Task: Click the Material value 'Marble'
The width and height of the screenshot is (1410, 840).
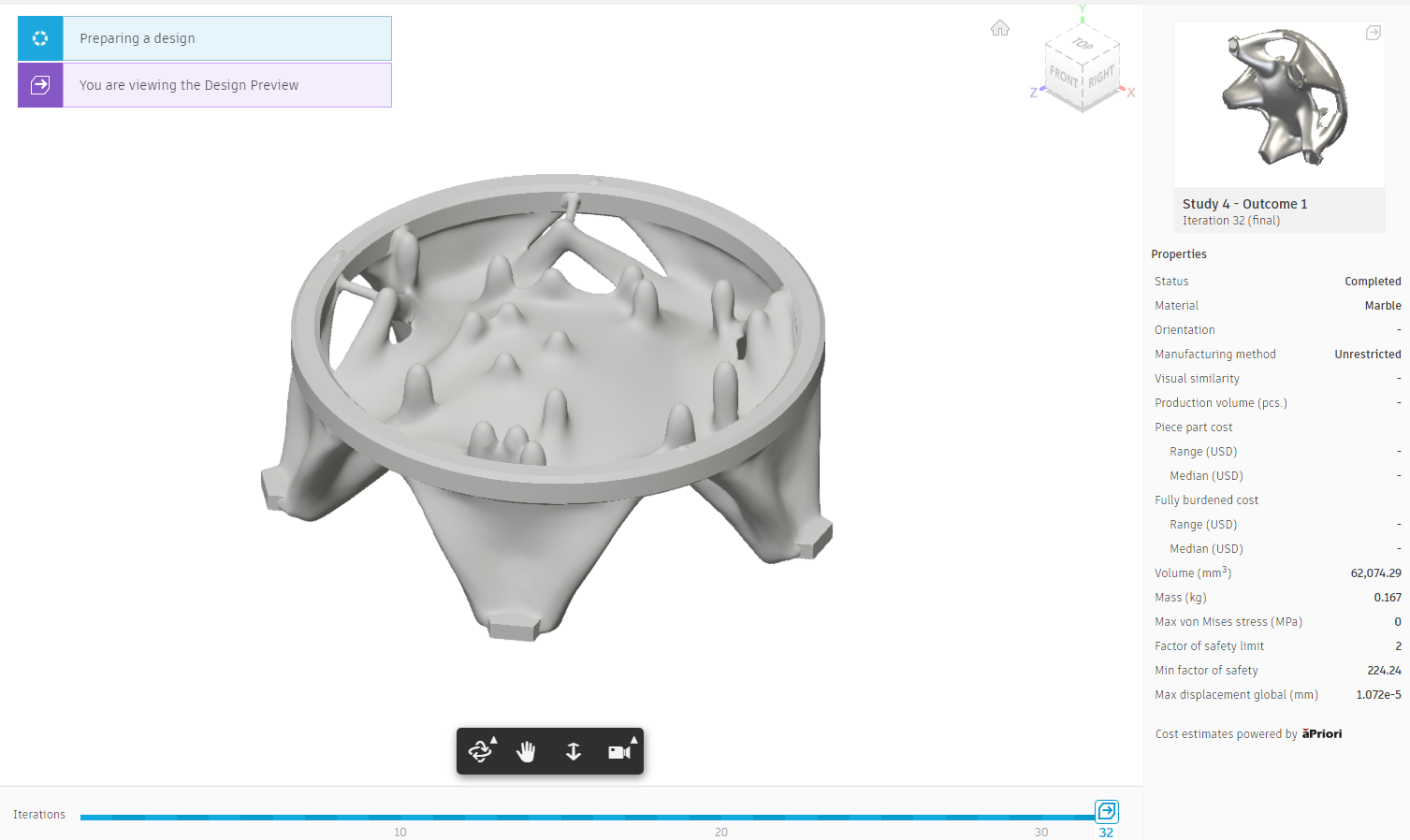Action: 1383,306
